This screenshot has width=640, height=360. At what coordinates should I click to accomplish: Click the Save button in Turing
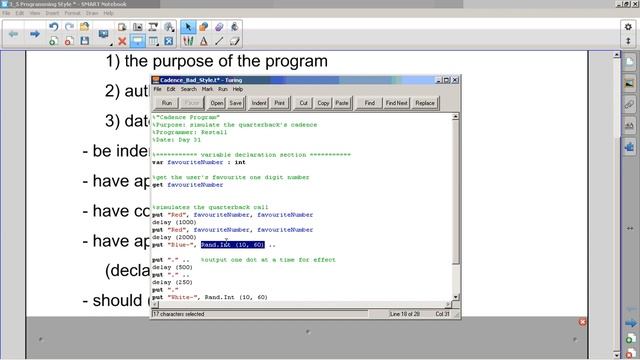click(x=236, y=103)
